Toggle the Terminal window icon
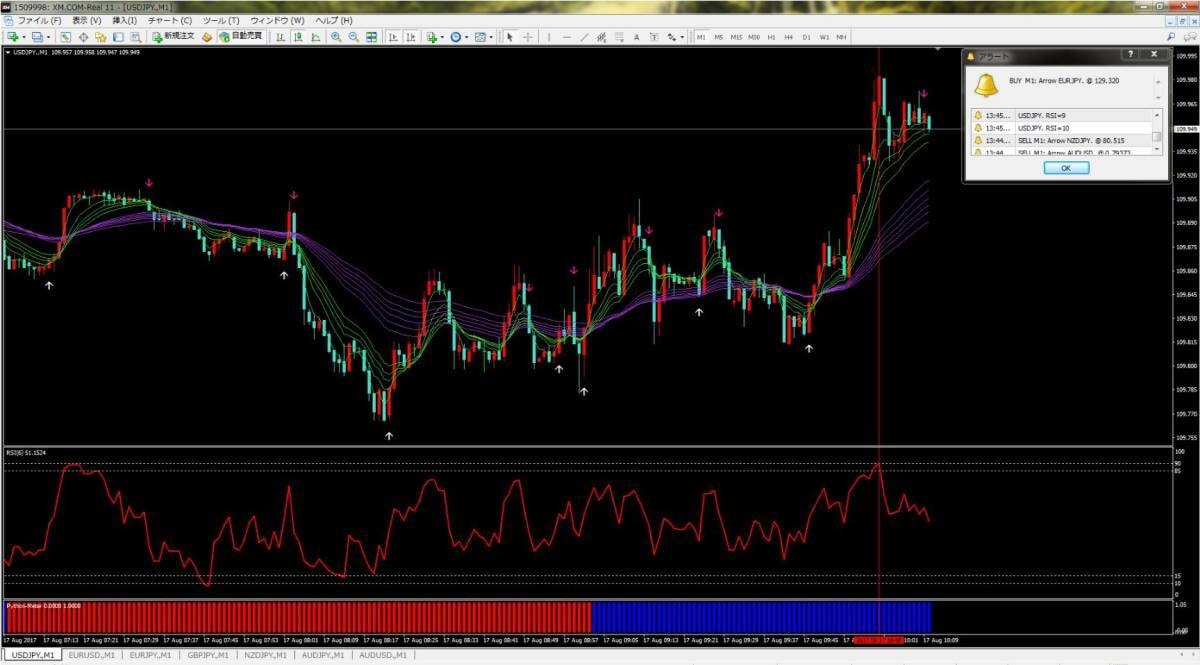1200x665 pixels. tap(118, 37)
